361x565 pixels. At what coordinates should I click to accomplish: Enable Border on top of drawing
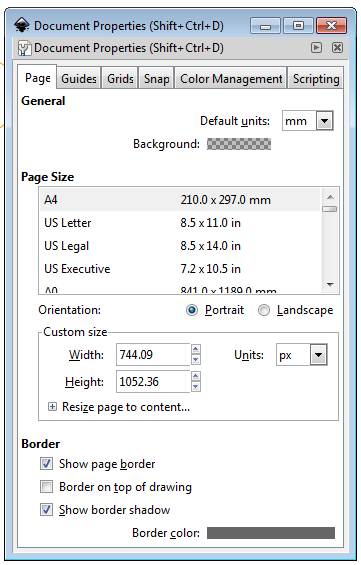tap(46, 487)
